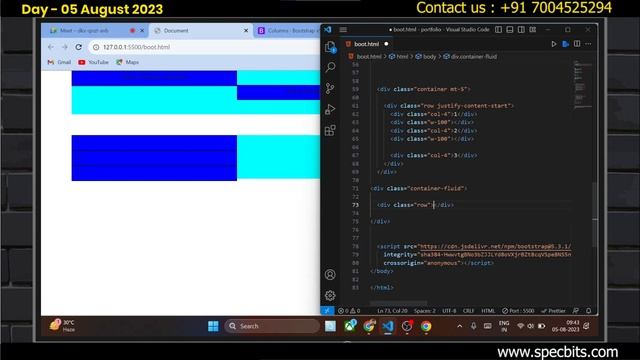Click the UTF-8 encoding status item
The height and width of the screenshot is (360, 640).
[449, 311]
